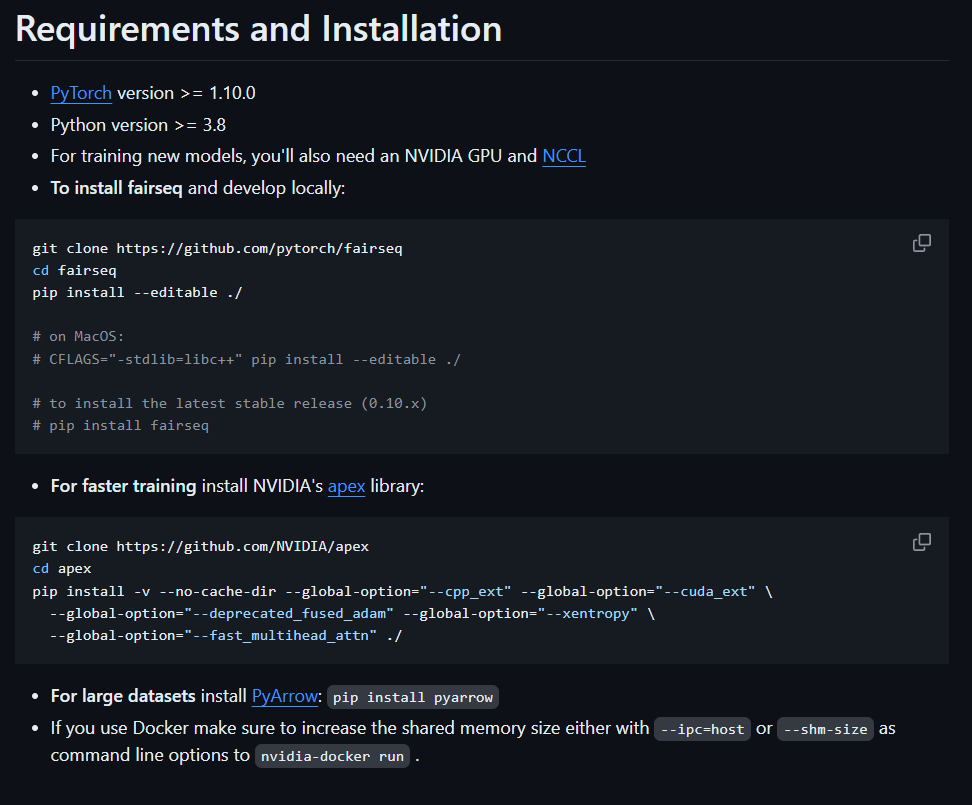Click 'For large datasets' bold text
Screen dimensions: 972x805
click(x=123, y=696)
